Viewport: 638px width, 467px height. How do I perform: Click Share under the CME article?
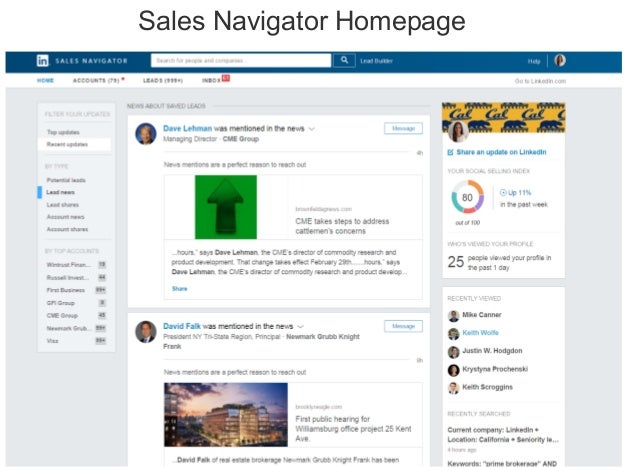179,289
